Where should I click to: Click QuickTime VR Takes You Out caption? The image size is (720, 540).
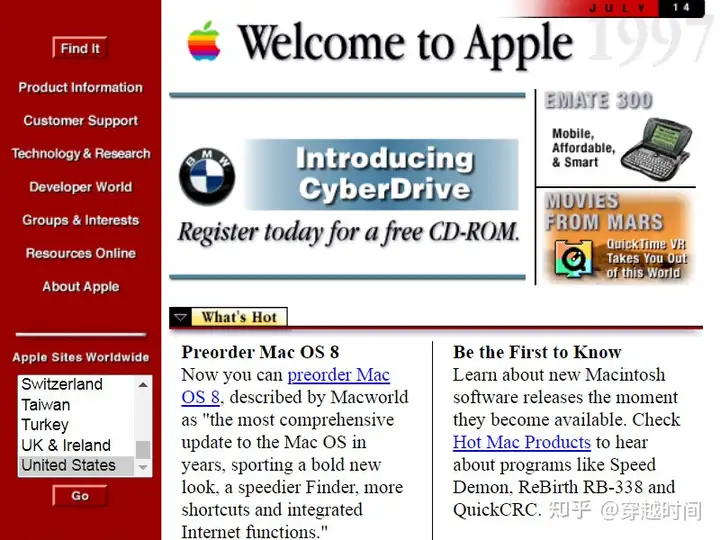click(x=646, y=259)
